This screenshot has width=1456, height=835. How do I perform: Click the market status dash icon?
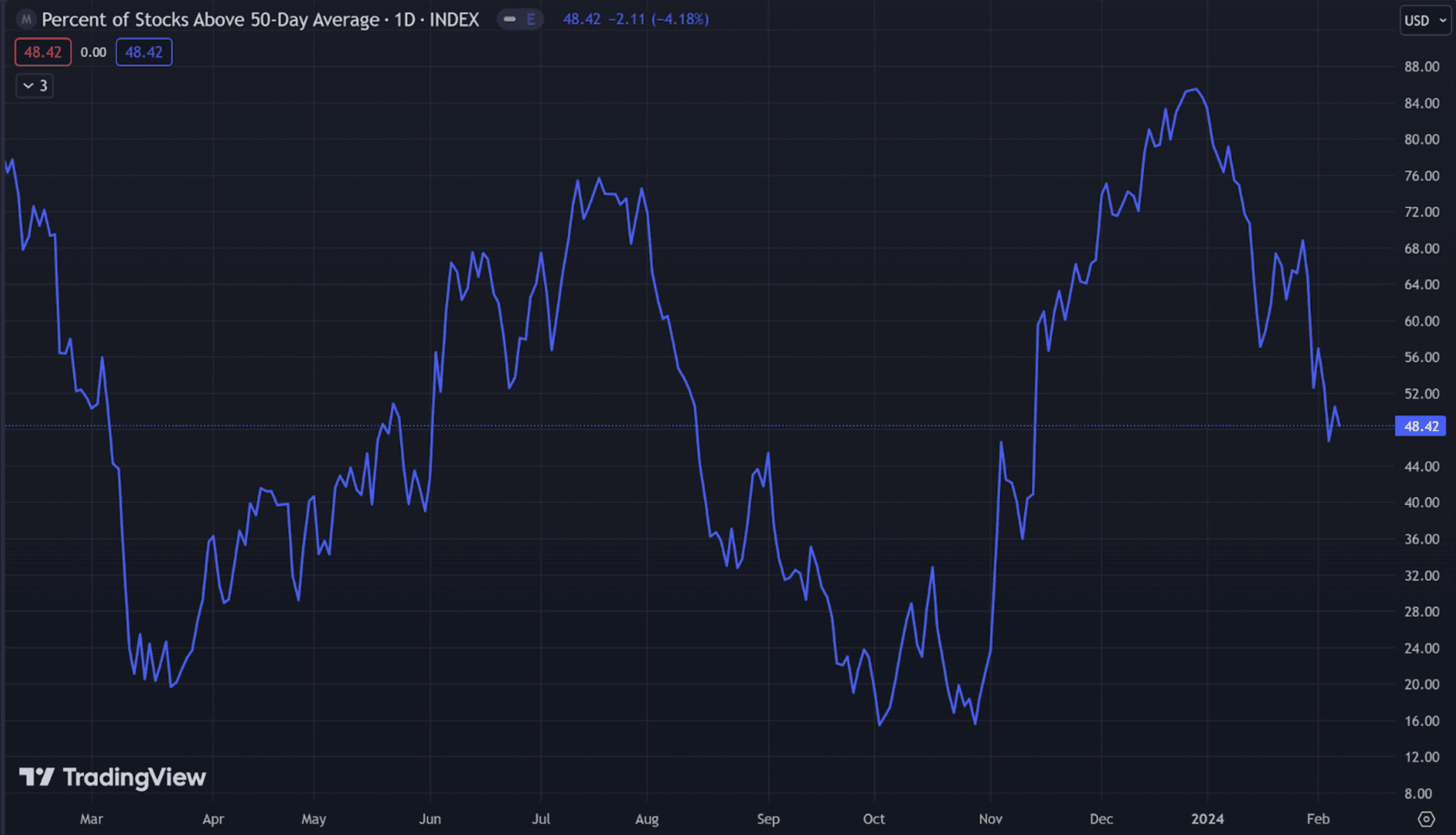pos(509,19)
